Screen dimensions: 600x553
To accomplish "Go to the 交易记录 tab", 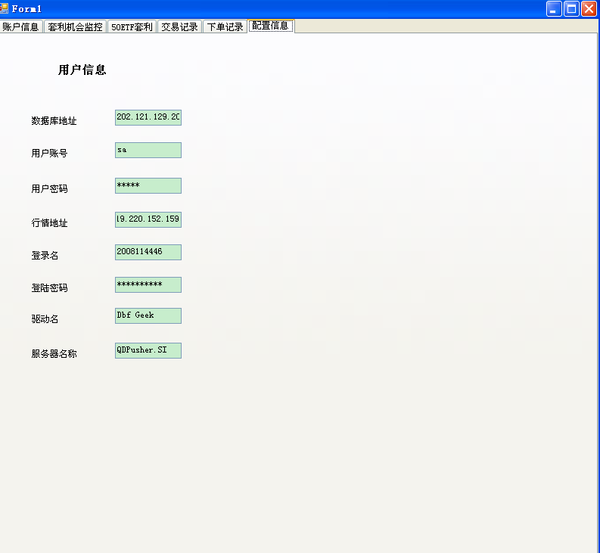I will tap(179, 27).
